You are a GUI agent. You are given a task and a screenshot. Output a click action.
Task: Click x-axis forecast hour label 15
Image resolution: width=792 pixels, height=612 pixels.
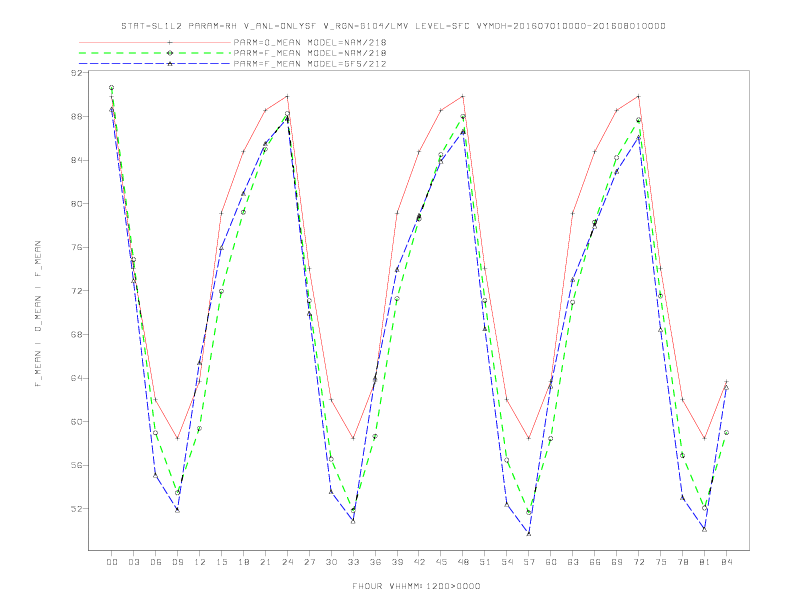[221, 562]
